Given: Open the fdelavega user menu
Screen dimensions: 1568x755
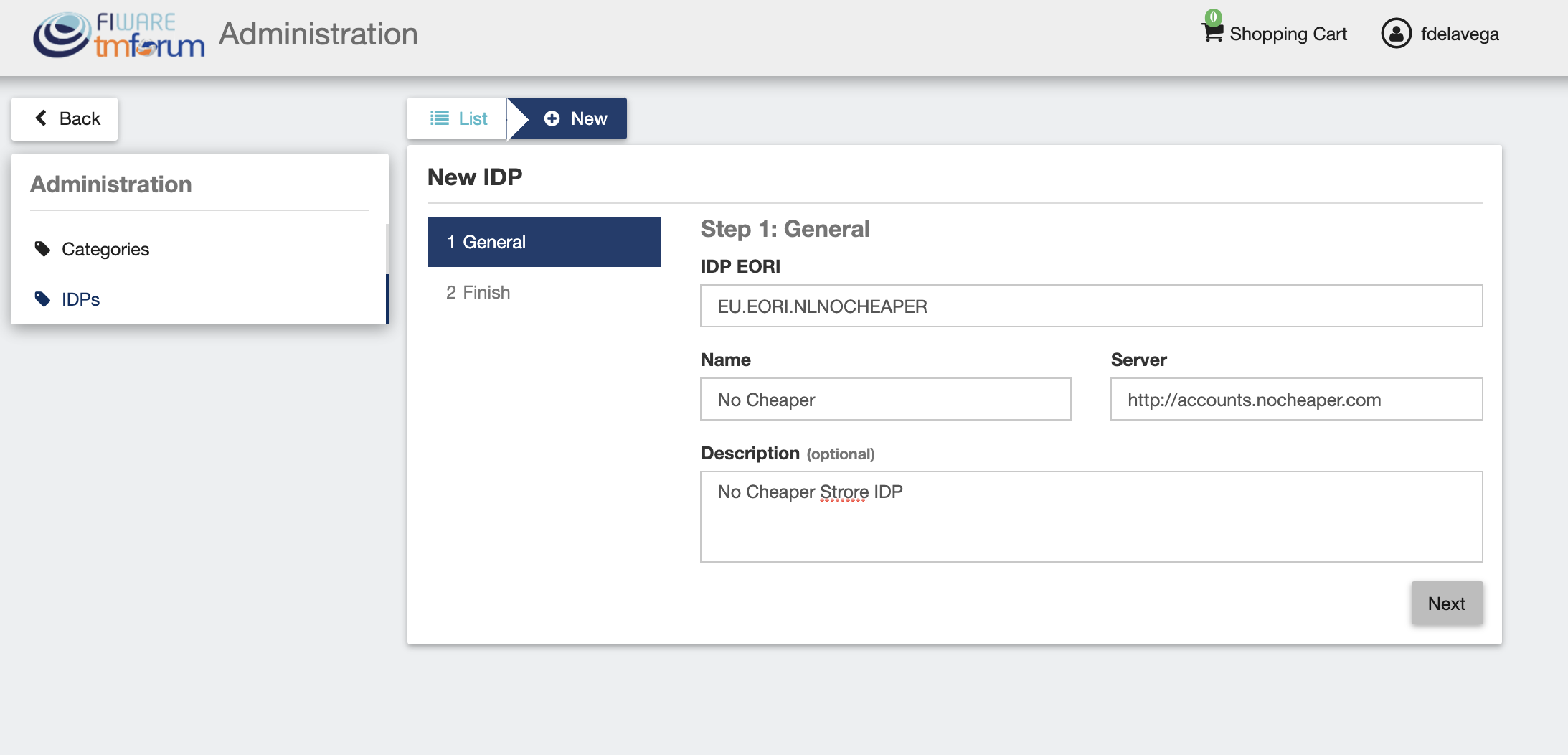Looking at the screenshot, I should click(1440, 34).
